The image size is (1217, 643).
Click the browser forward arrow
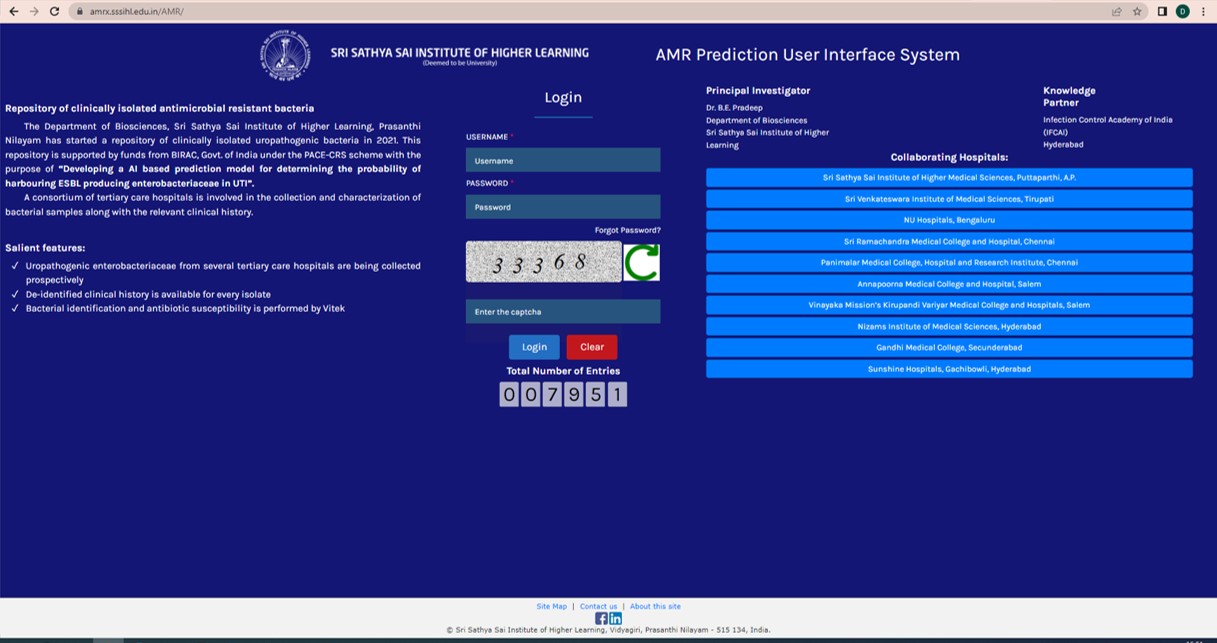pos(34,11)
